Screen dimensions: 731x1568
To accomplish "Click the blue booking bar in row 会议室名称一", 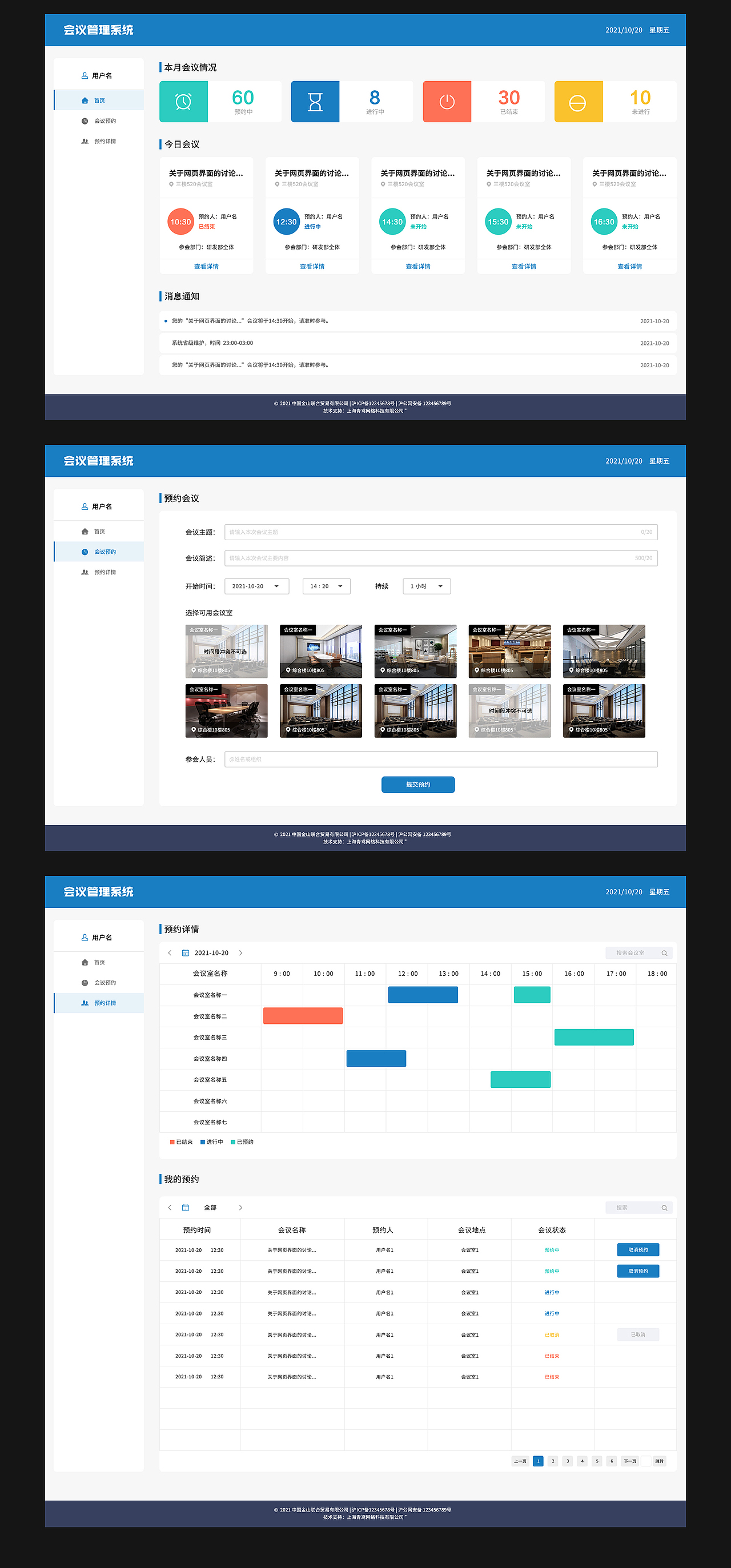I will pyautogui.click(x=423, y=995).
